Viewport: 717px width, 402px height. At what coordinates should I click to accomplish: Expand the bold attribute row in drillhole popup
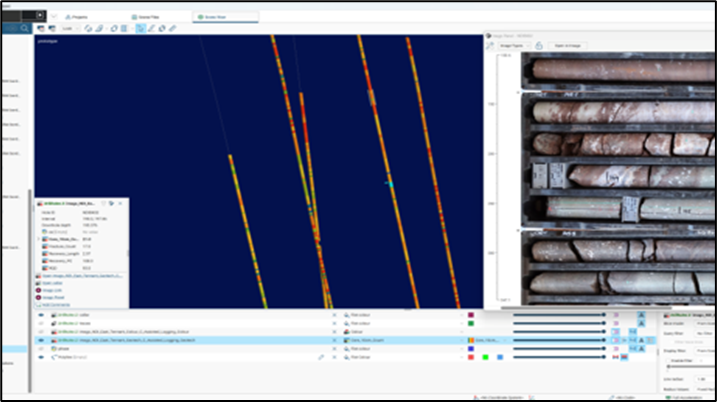pyautogui.click(x=38, y=239)
